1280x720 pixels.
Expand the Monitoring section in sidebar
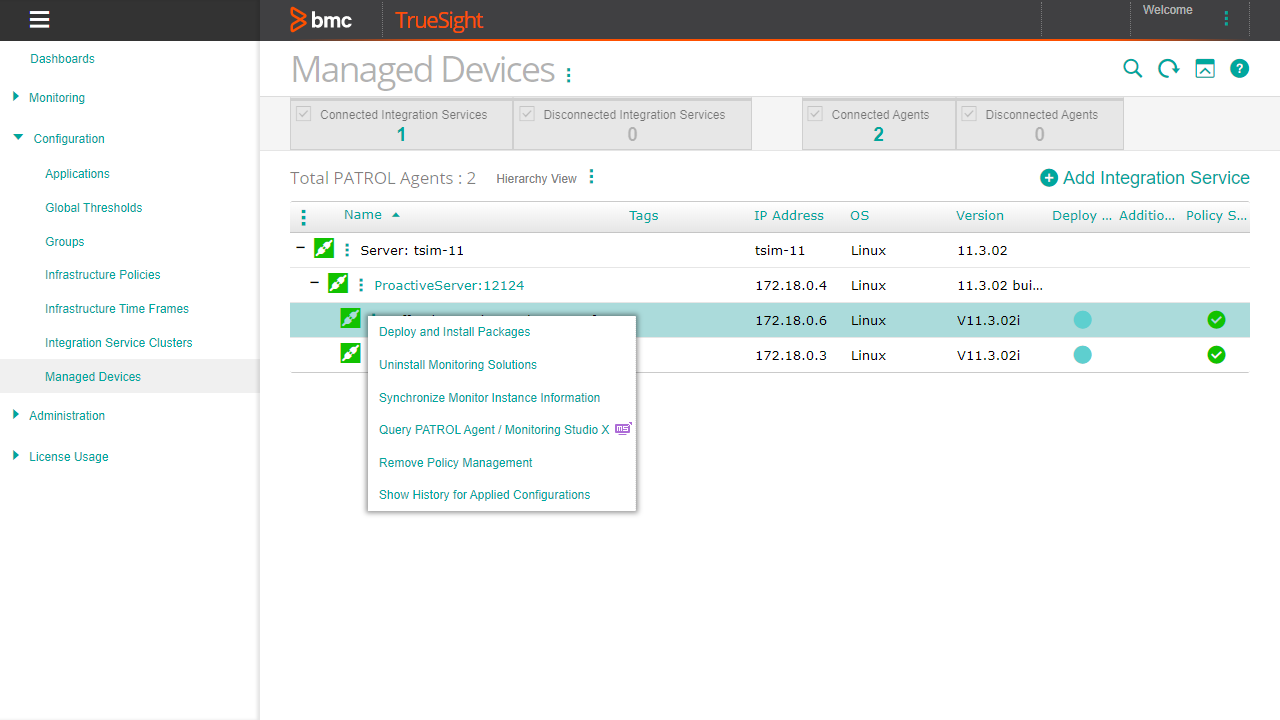coord(16,96)
